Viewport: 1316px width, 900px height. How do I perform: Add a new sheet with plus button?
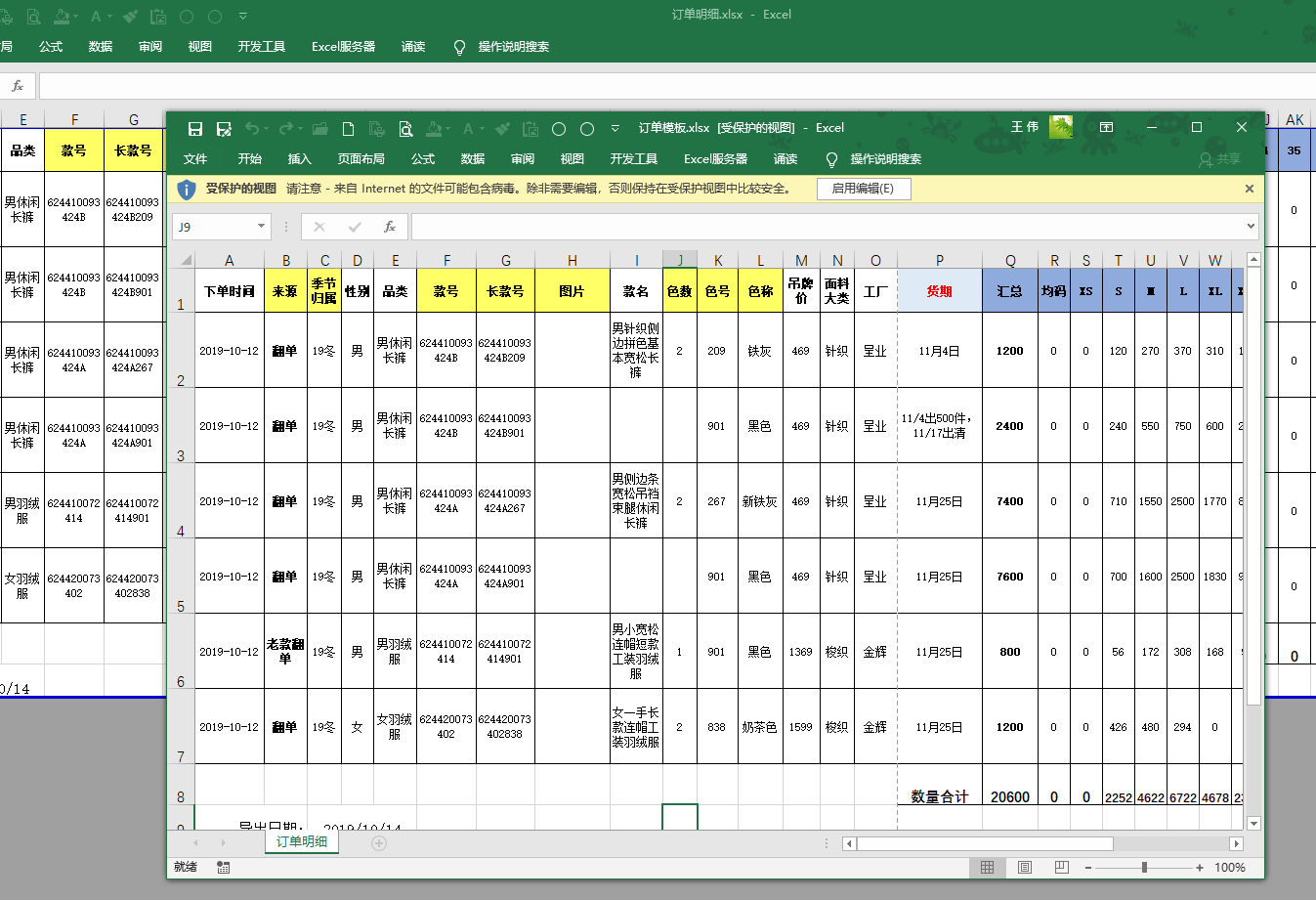[x=379, y=842]
